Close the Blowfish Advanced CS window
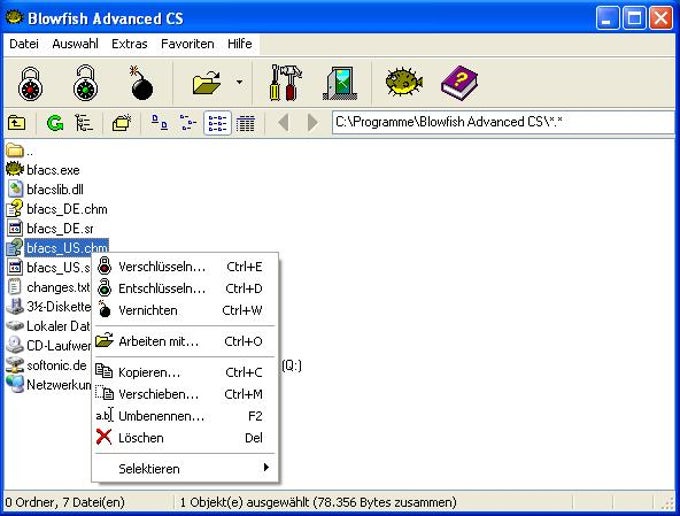Viewport: 680px width, 516px height. (661, 18)
